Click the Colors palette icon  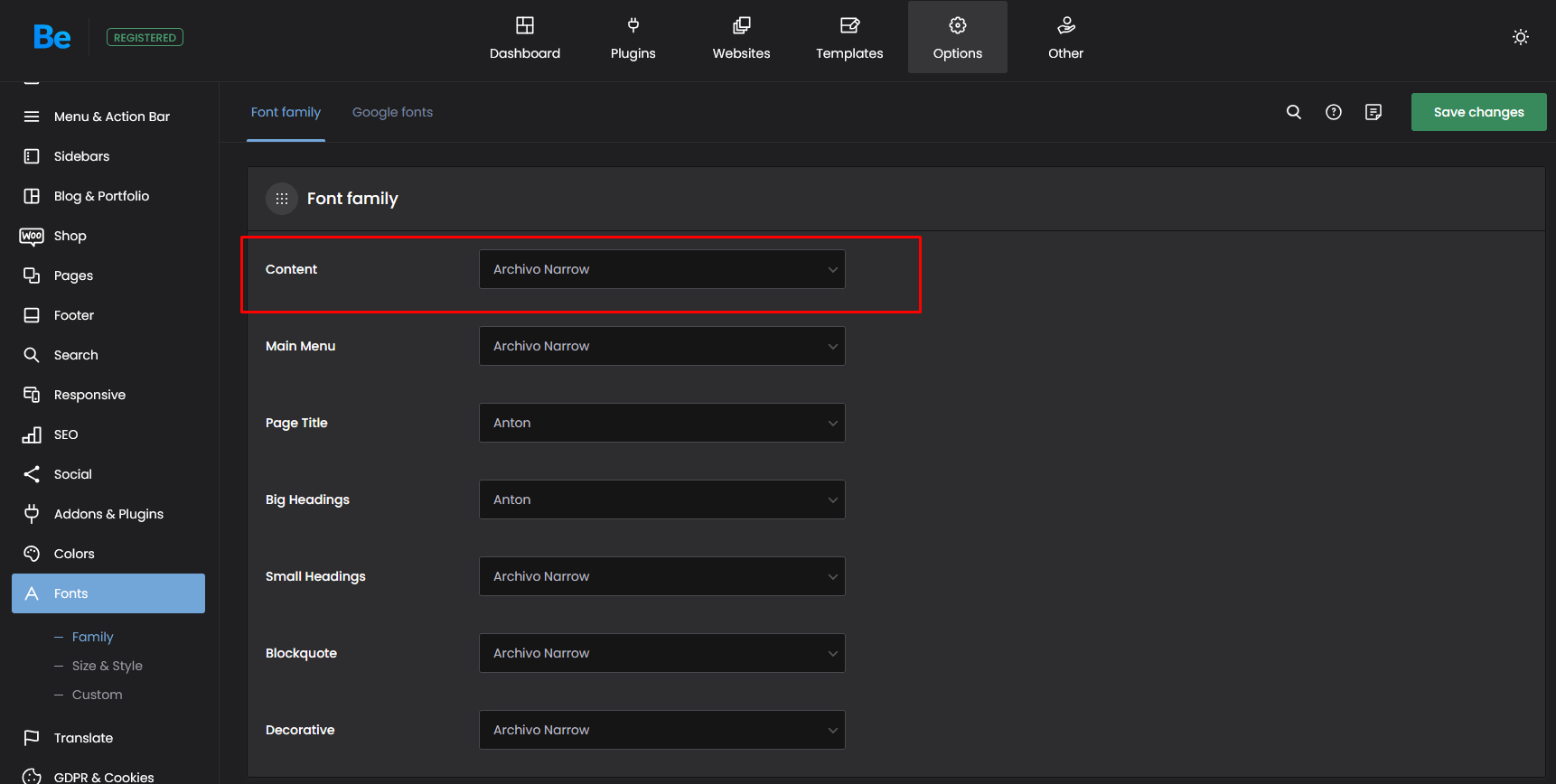coord(32,554)
